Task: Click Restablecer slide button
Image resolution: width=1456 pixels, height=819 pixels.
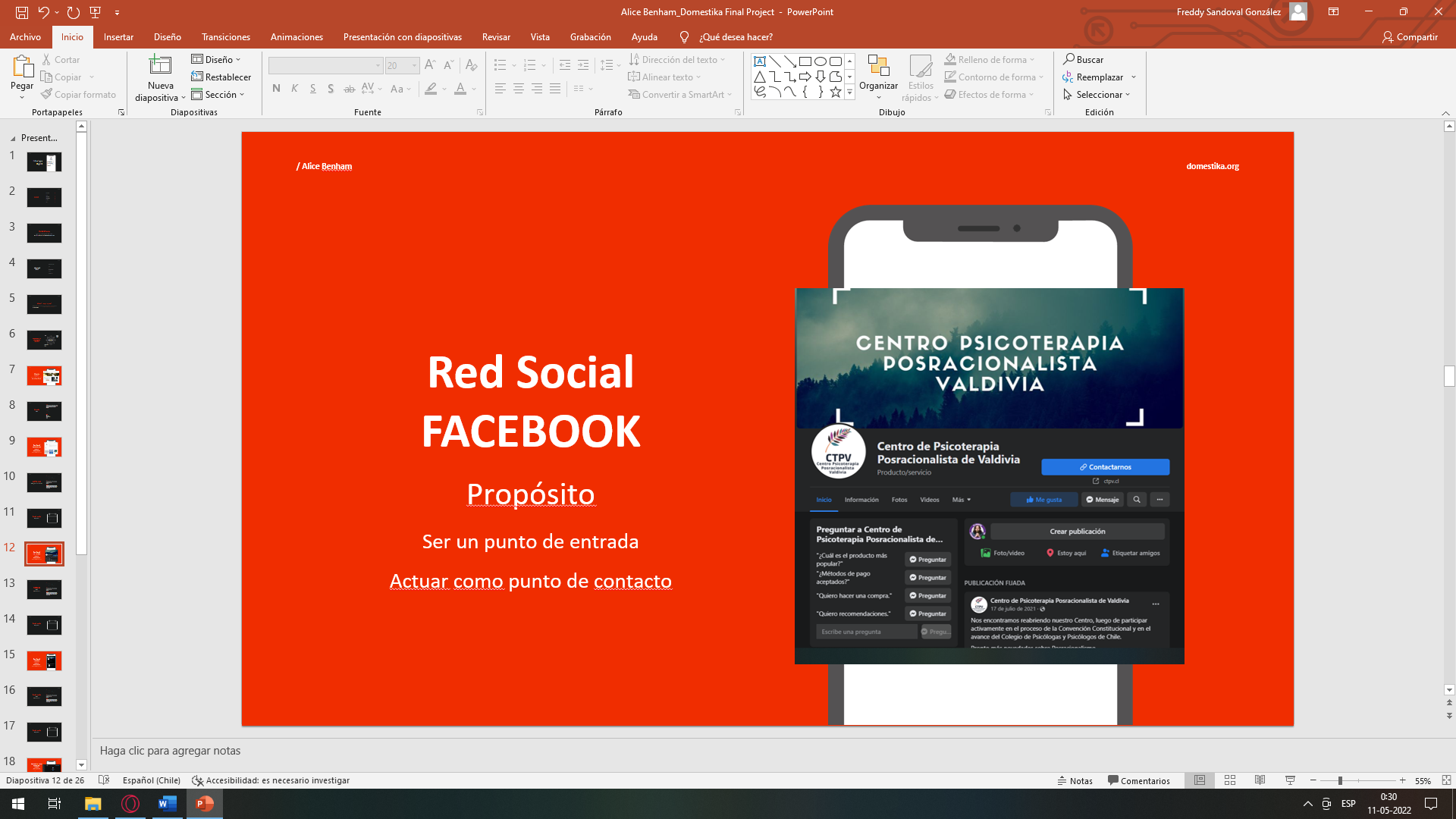Action: (x=221, y=77)
